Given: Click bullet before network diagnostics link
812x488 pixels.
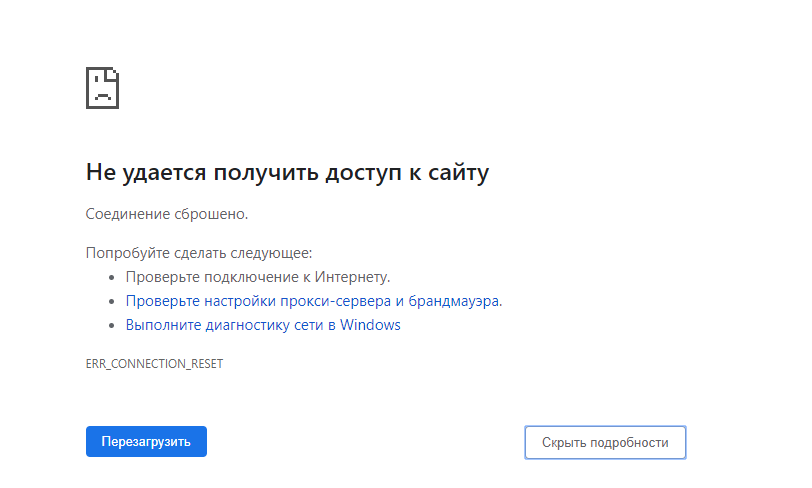Looking at the screenshot, I should 111,325.
